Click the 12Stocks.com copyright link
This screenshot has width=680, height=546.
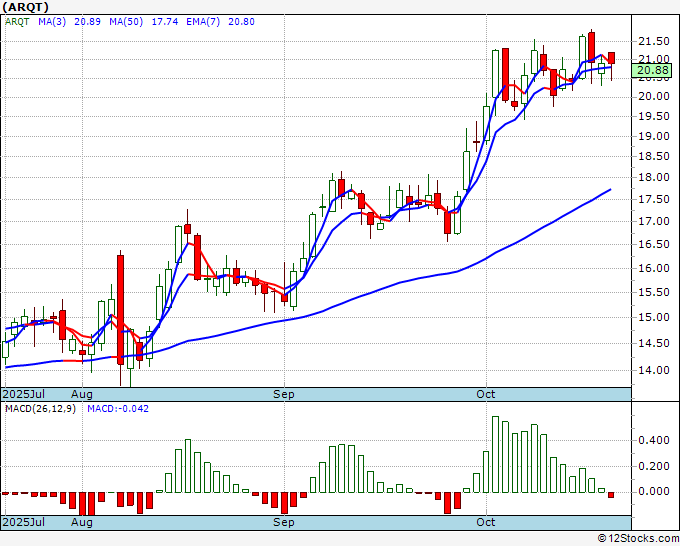[x=638, y=539]
